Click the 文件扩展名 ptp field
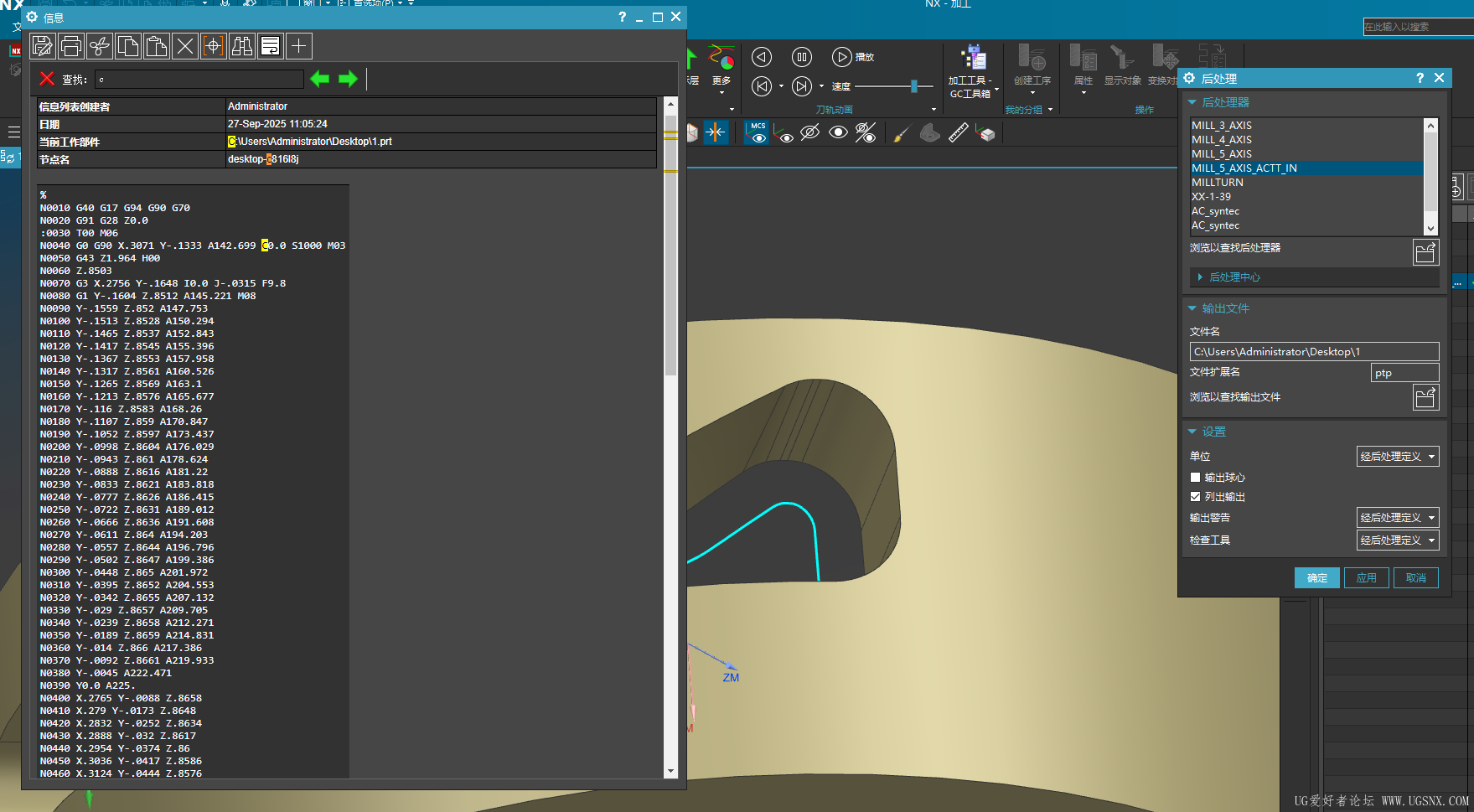This screenshot has height=812, width=1474. click(x=1404, y=373)
